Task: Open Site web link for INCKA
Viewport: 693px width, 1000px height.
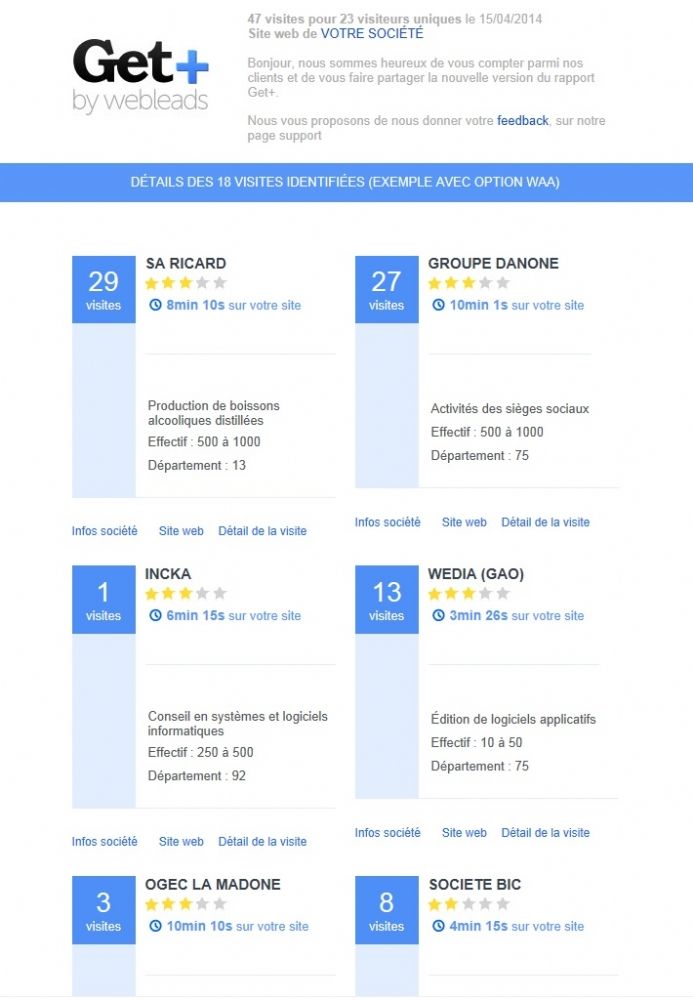Action: point(181,841)
